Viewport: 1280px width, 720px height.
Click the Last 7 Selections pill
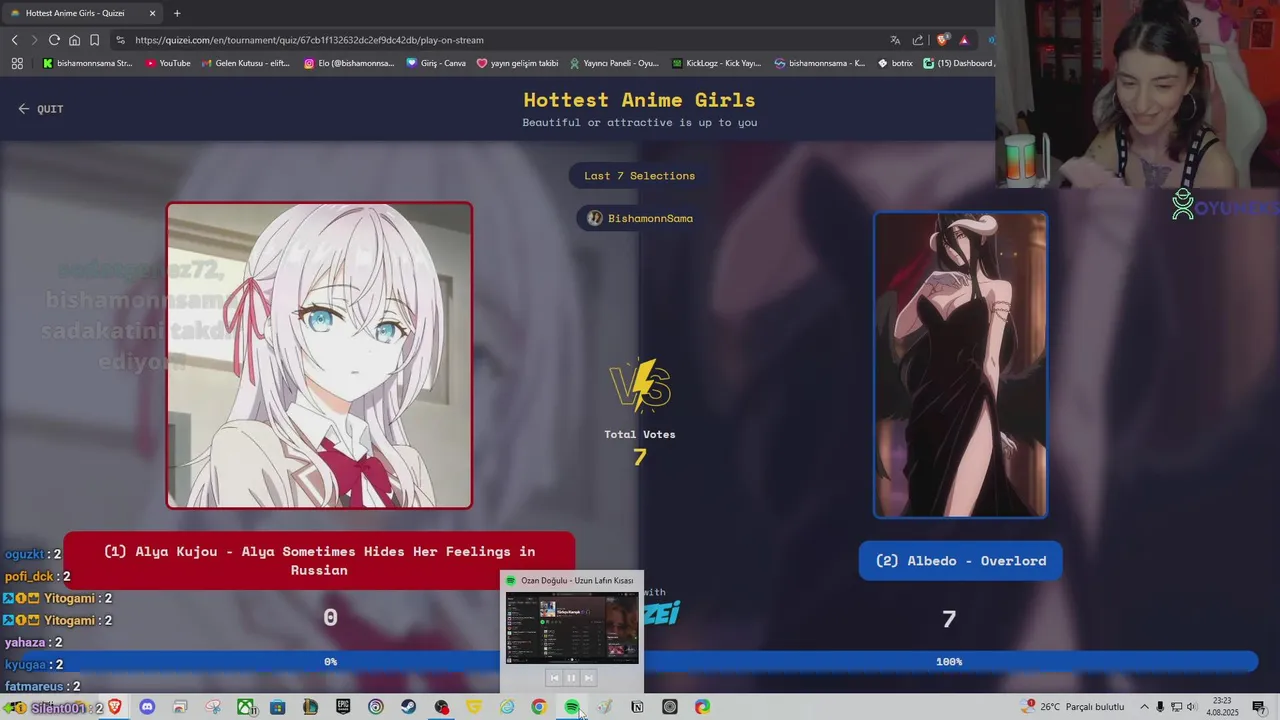click(x=640, y=176)
